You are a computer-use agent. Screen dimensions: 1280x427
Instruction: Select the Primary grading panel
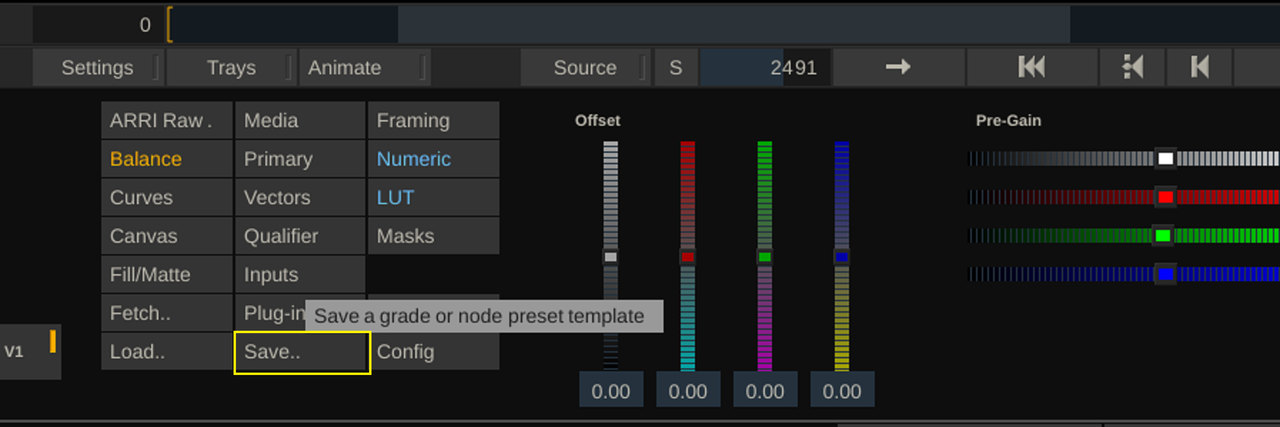[x=301, y=159]
